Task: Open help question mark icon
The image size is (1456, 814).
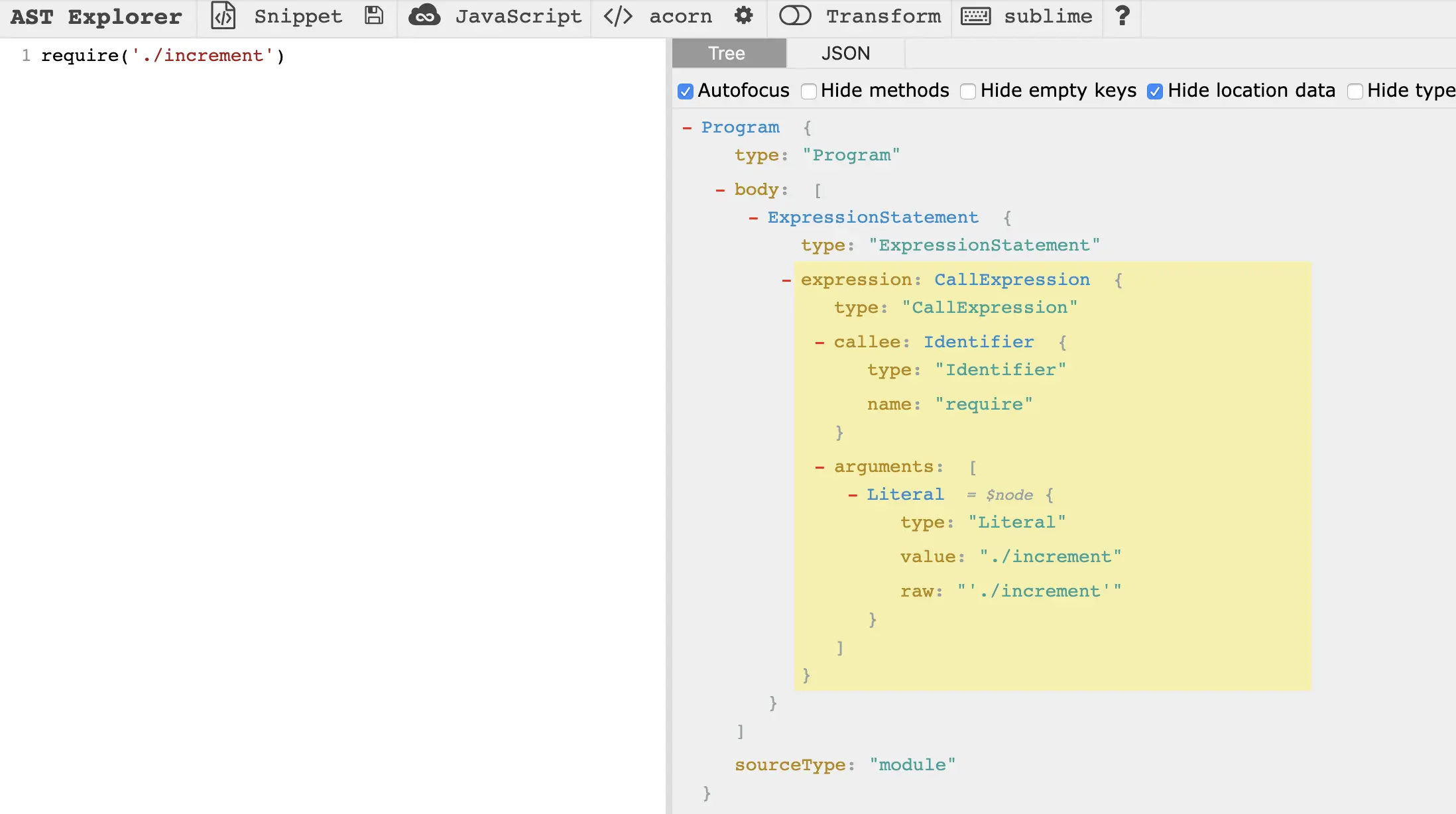Action: tap(1122, 16)
